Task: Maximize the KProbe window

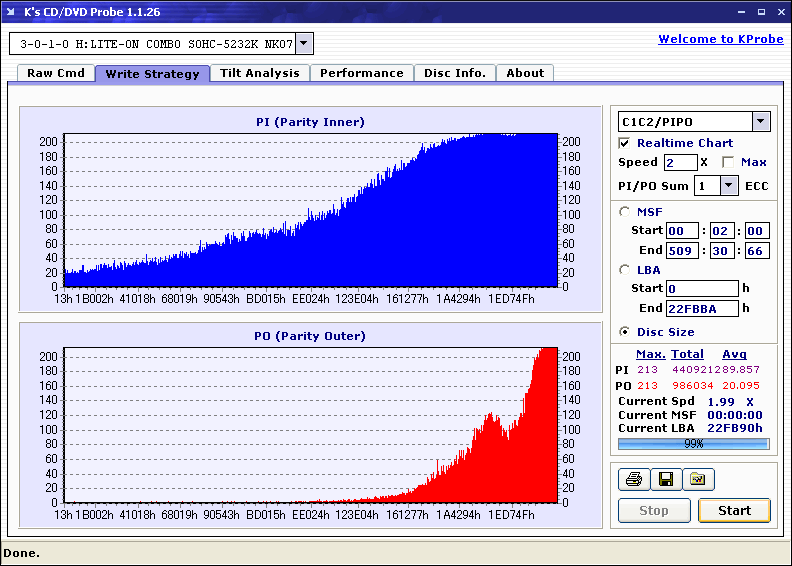Action: [x=761, y=12]
